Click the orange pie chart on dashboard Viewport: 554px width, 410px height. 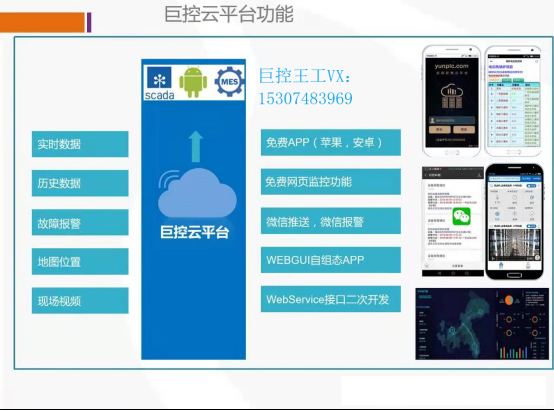tap(508, 300)
